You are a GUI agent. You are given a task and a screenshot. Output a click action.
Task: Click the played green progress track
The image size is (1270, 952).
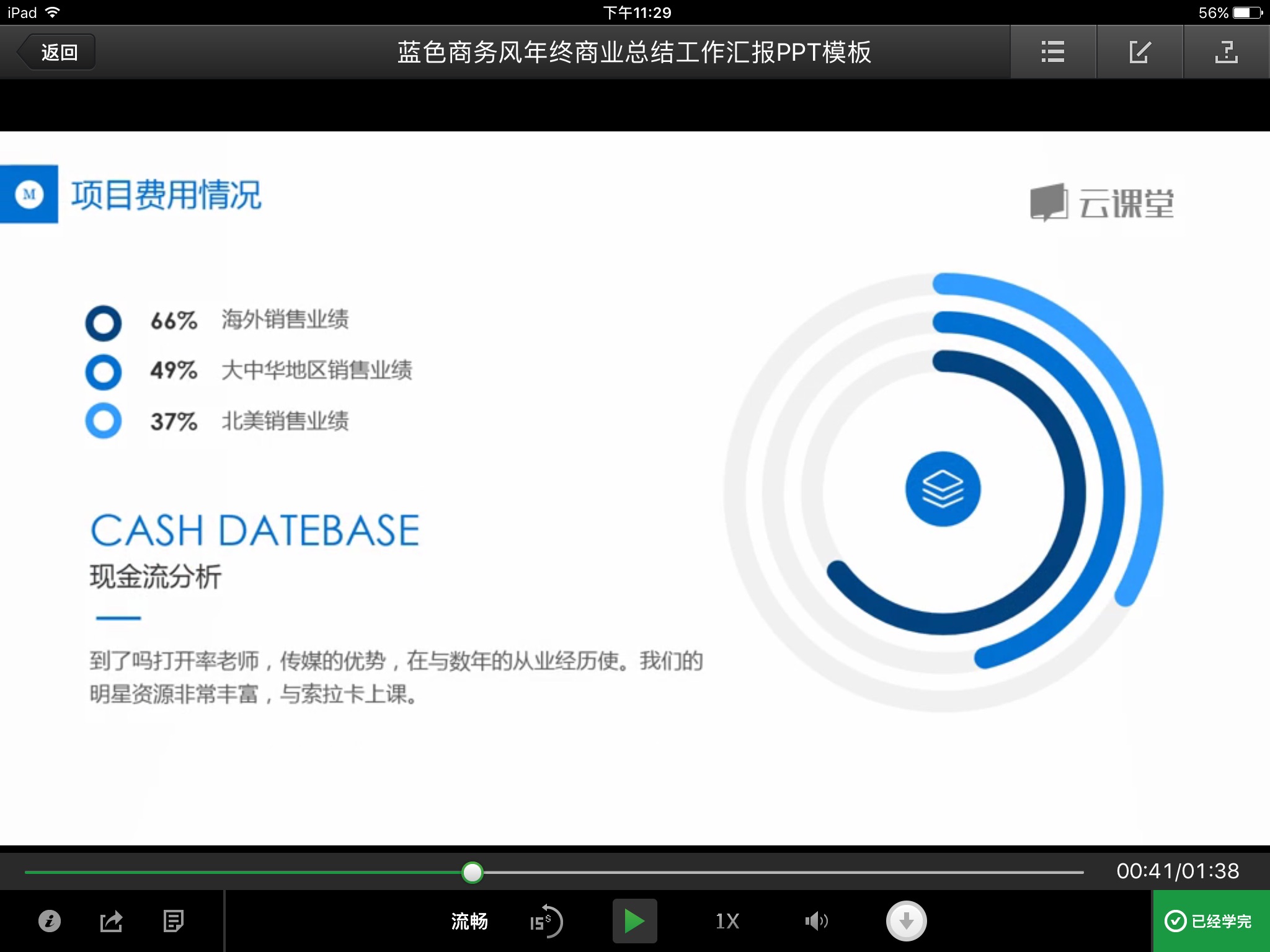click(243, 872)
